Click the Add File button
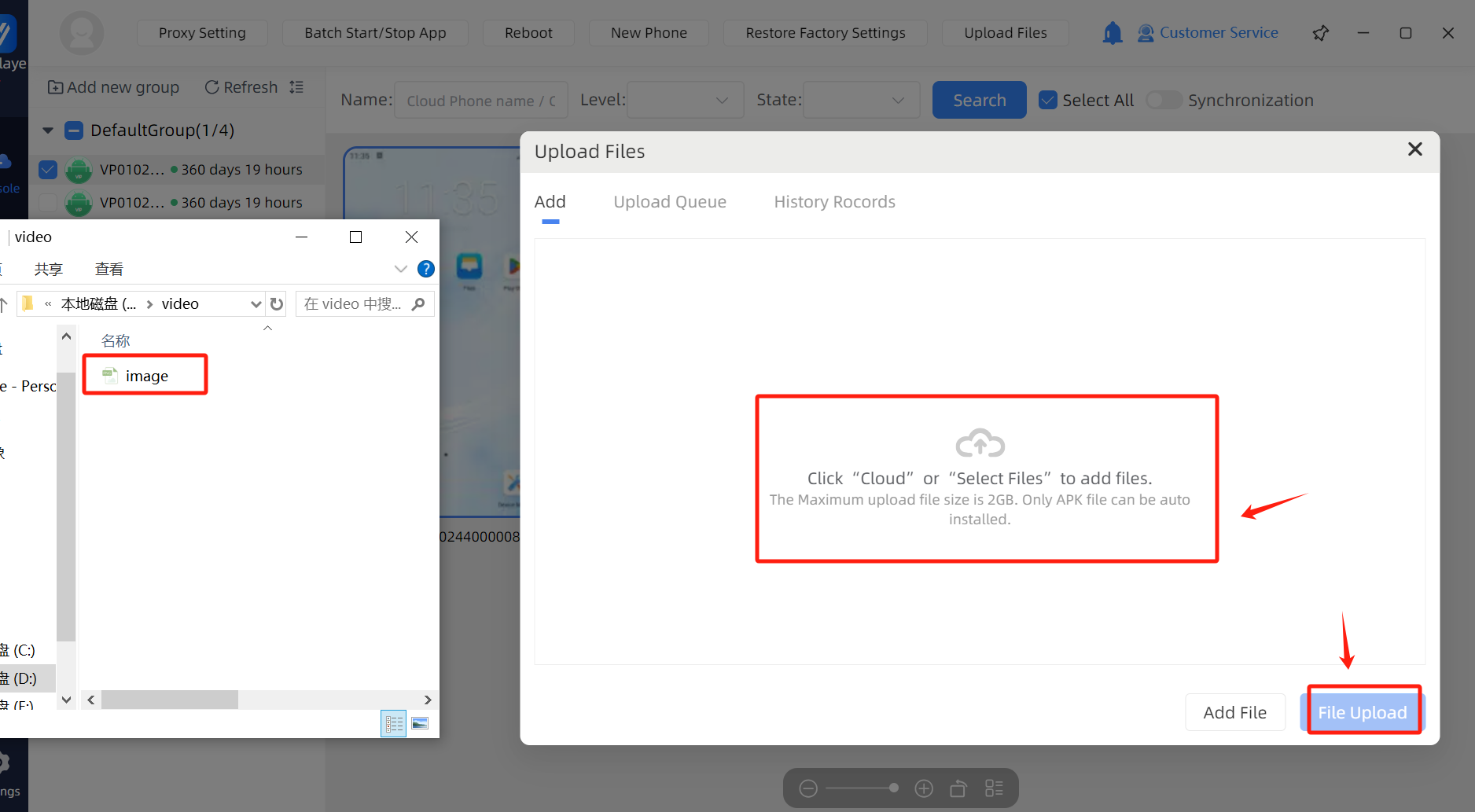 click(x=1234, y=712)
